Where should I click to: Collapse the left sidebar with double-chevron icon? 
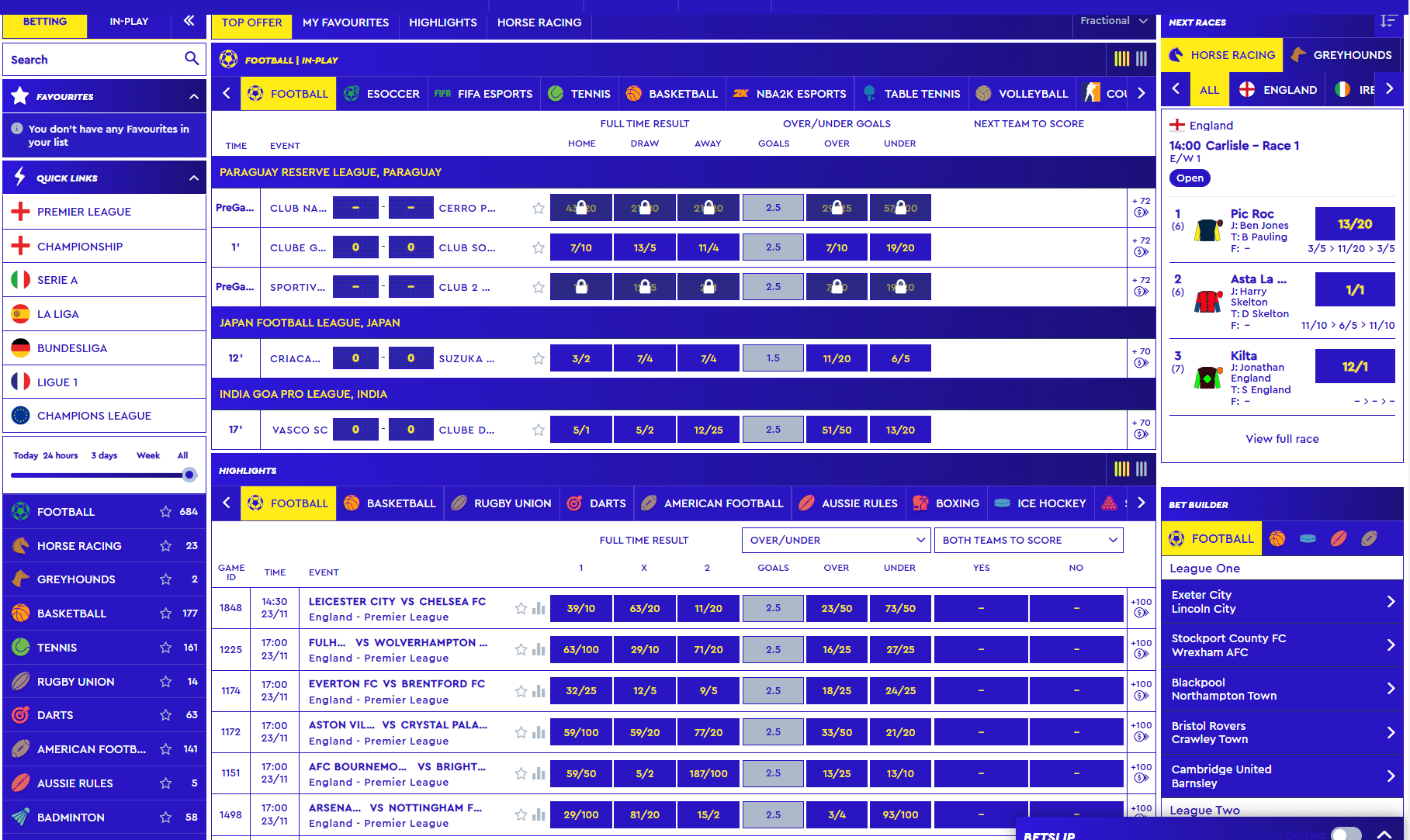pyautogui.click(x=189, y=21)
